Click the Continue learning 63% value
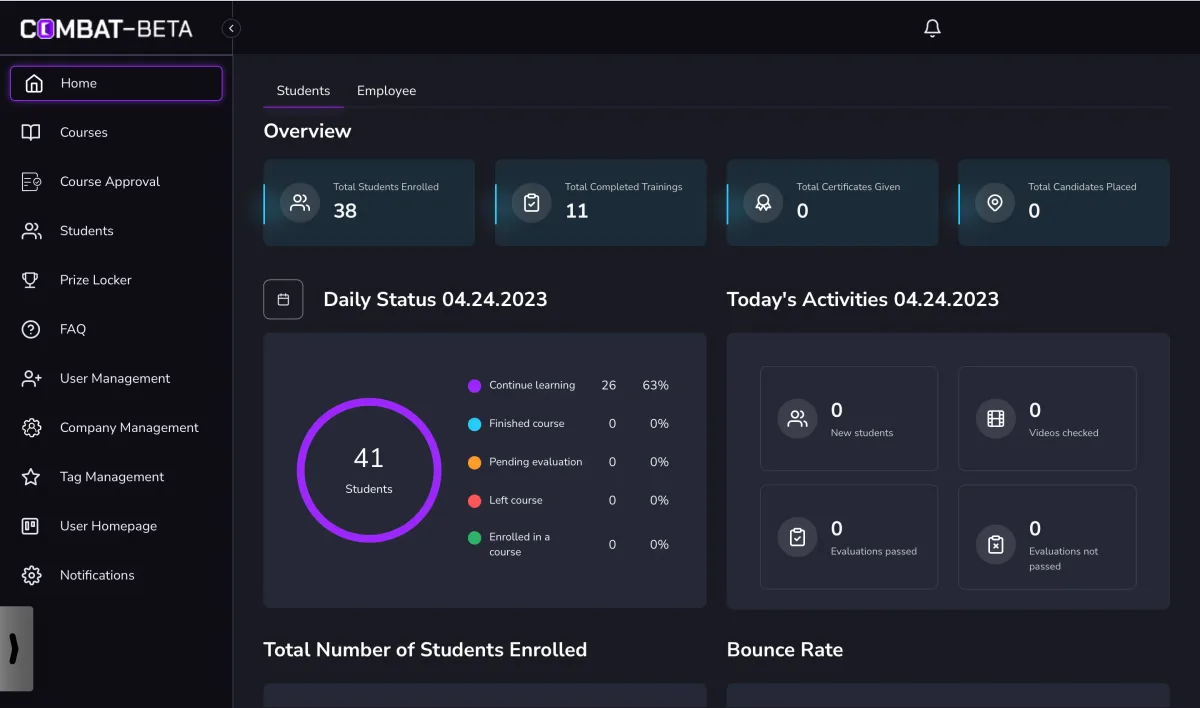This screenshot has height=708, width=1200. point(655,385)
